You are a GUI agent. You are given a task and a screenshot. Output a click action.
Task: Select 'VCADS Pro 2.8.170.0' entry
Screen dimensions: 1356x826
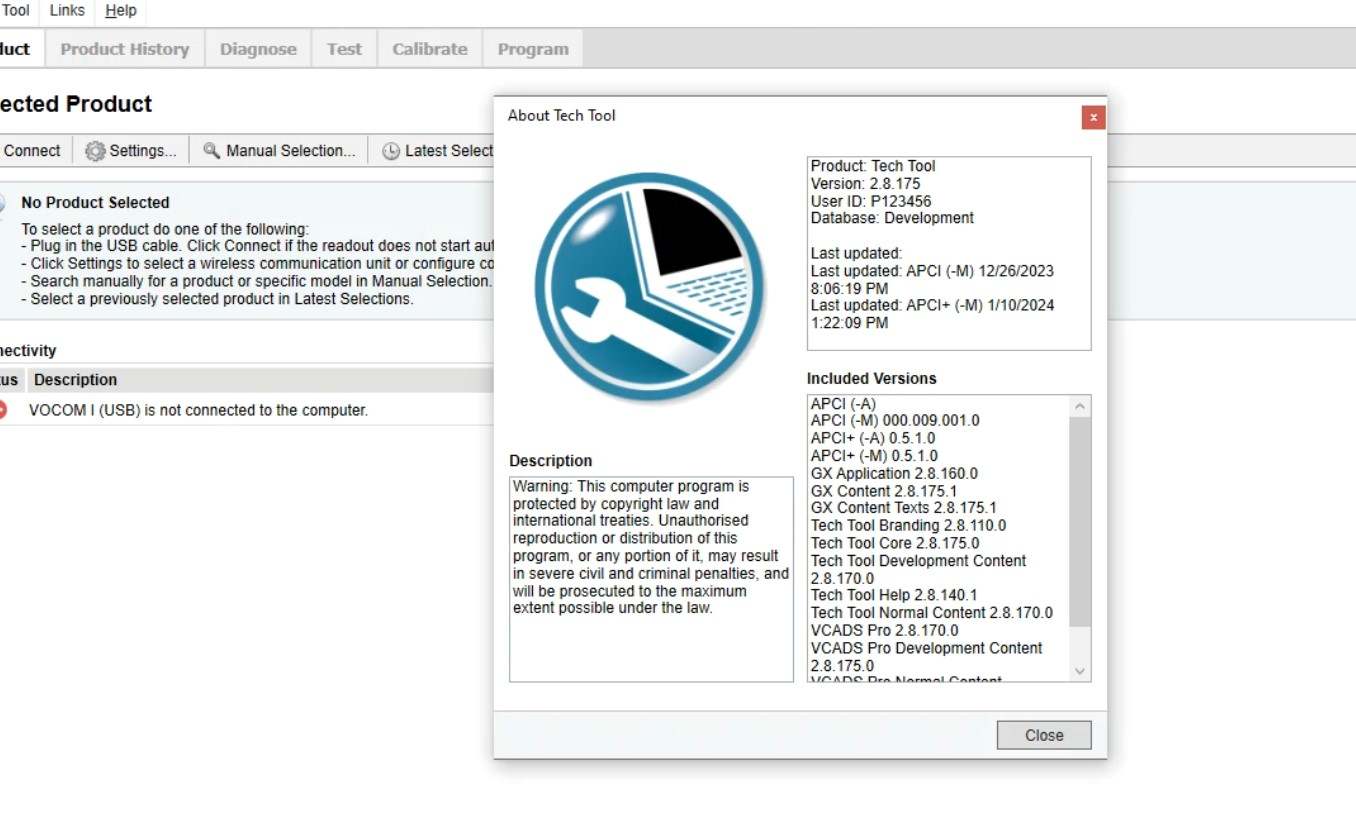(884, 630)
